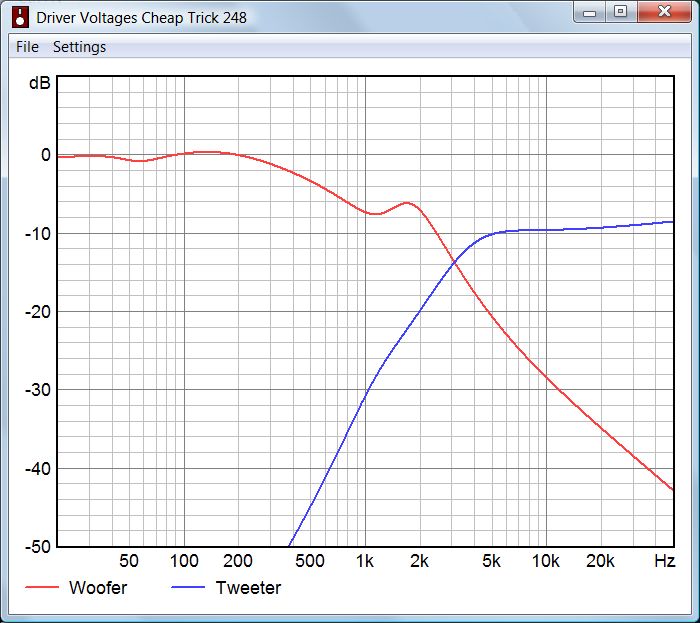Image resolution: width=700 pixels, height=623 pixels.
Task: Click the 500 frequency label
Action: (x=310, y=561)
